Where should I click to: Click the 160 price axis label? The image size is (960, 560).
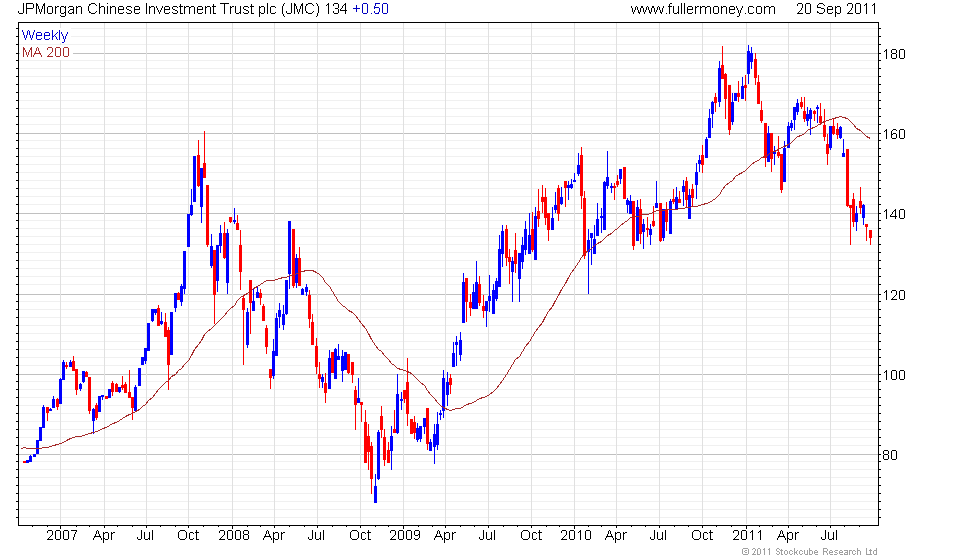[894, 134]
